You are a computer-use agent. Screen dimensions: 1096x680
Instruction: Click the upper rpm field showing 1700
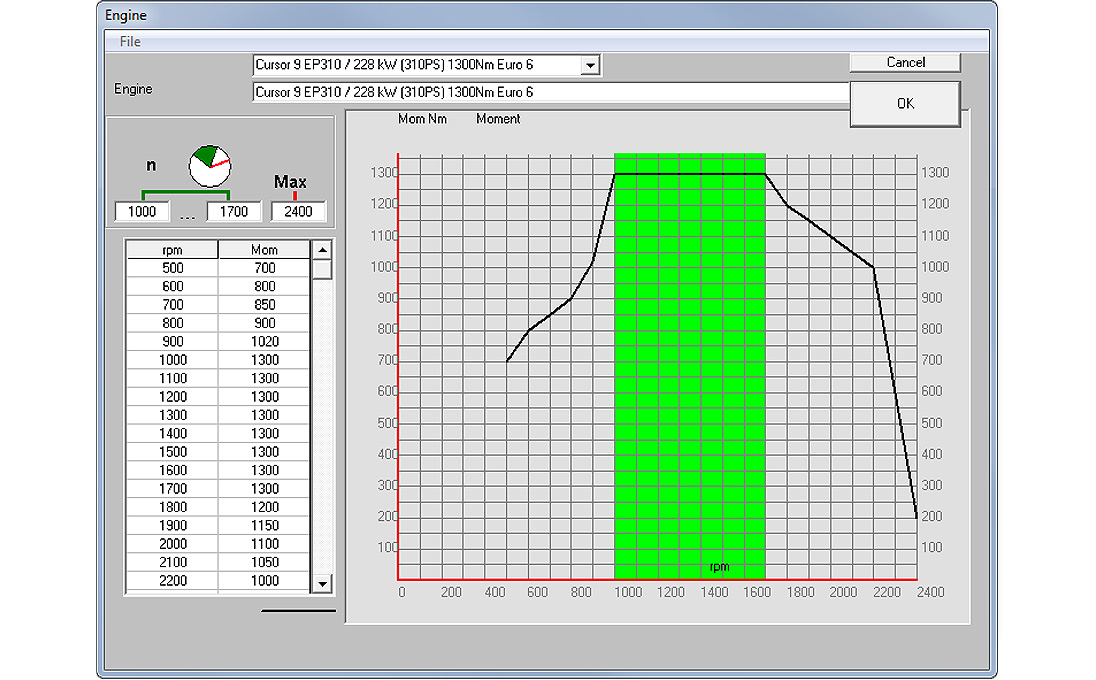[233, 212]
